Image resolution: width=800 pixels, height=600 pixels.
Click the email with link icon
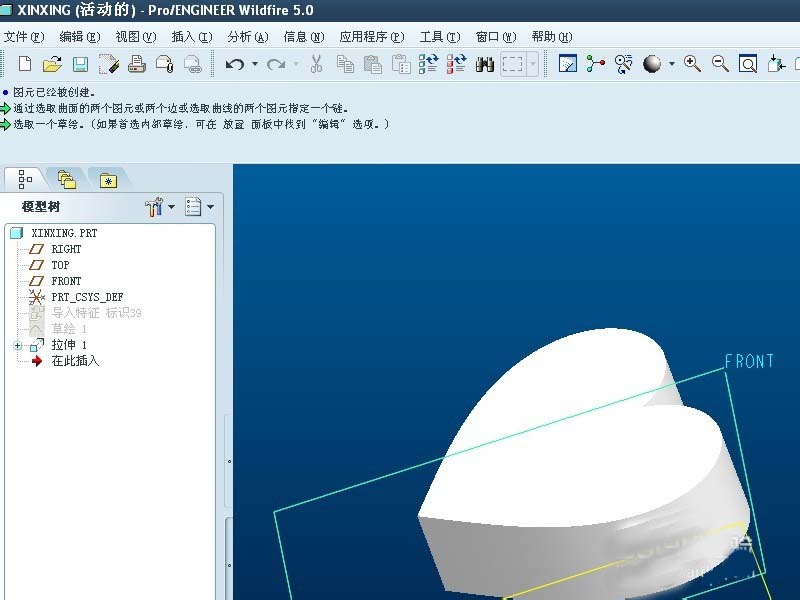coord(192,64)
